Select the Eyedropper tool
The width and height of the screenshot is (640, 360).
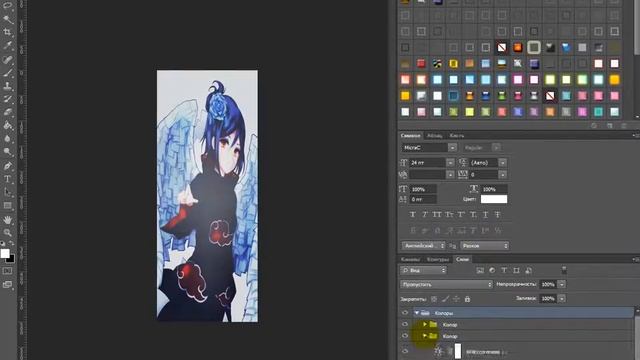(x=7, y=45)
